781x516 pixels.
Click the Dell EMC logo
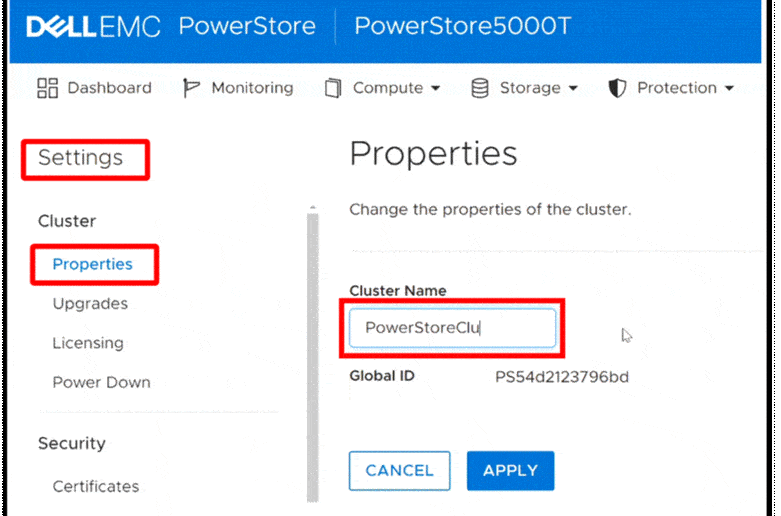point(93,27)
